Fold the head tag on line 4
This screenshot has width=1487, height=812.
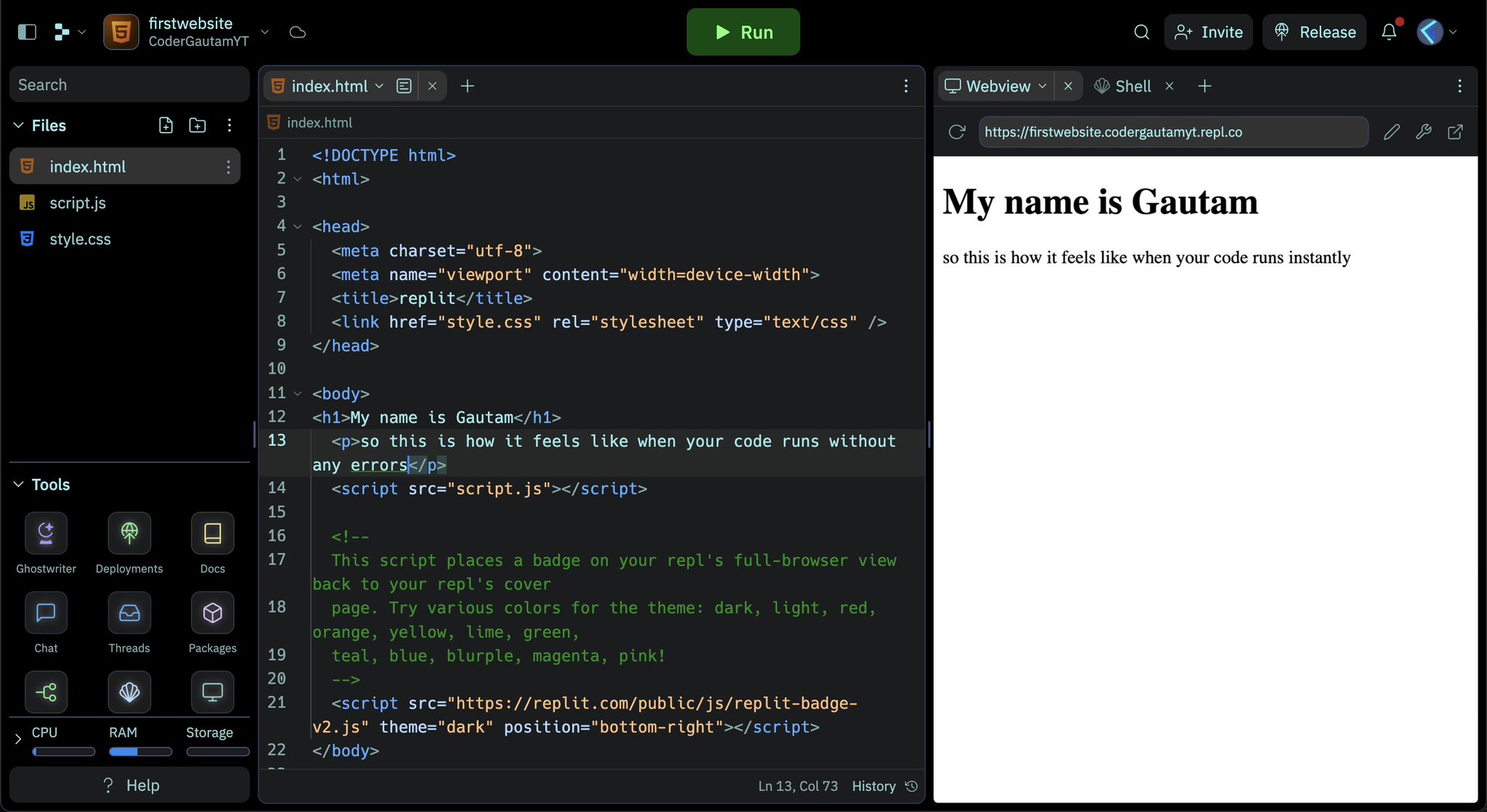298,227
